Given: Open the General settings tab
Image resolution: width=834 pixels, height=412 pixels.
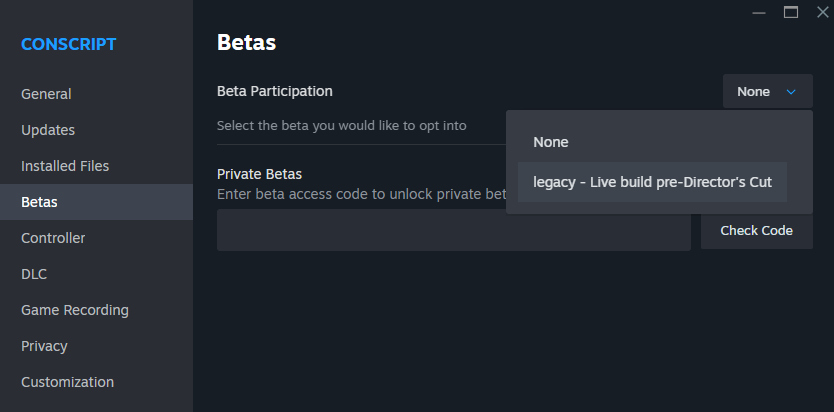Looking at the screenshot, I should [x=46, y=94].
